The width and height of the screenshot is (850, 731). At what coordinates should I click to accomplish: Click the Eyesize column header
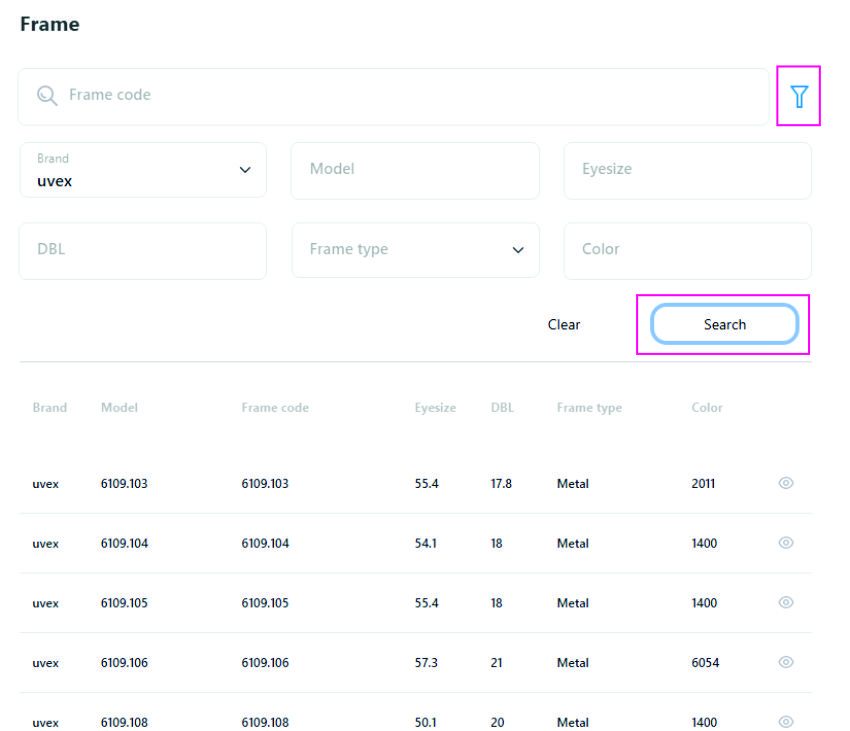click(435, 408)
